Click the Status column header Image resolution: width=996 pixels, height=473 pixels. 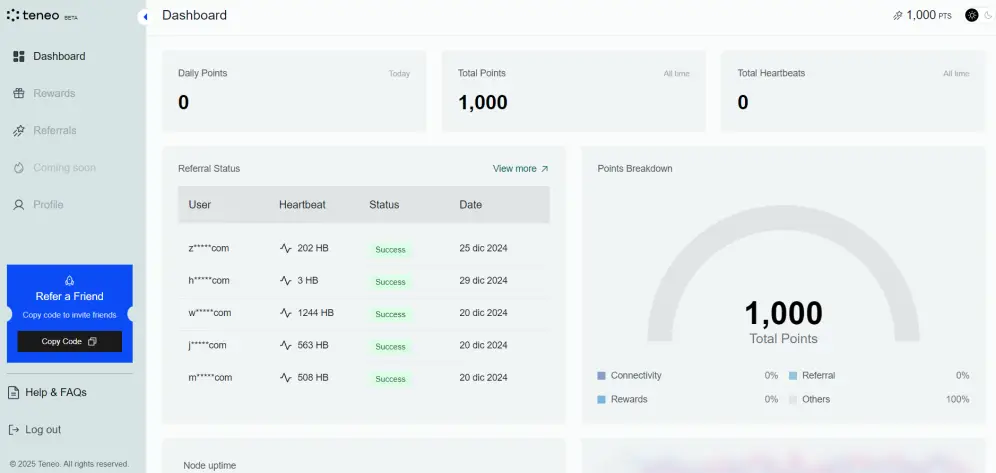pos(384,204)
